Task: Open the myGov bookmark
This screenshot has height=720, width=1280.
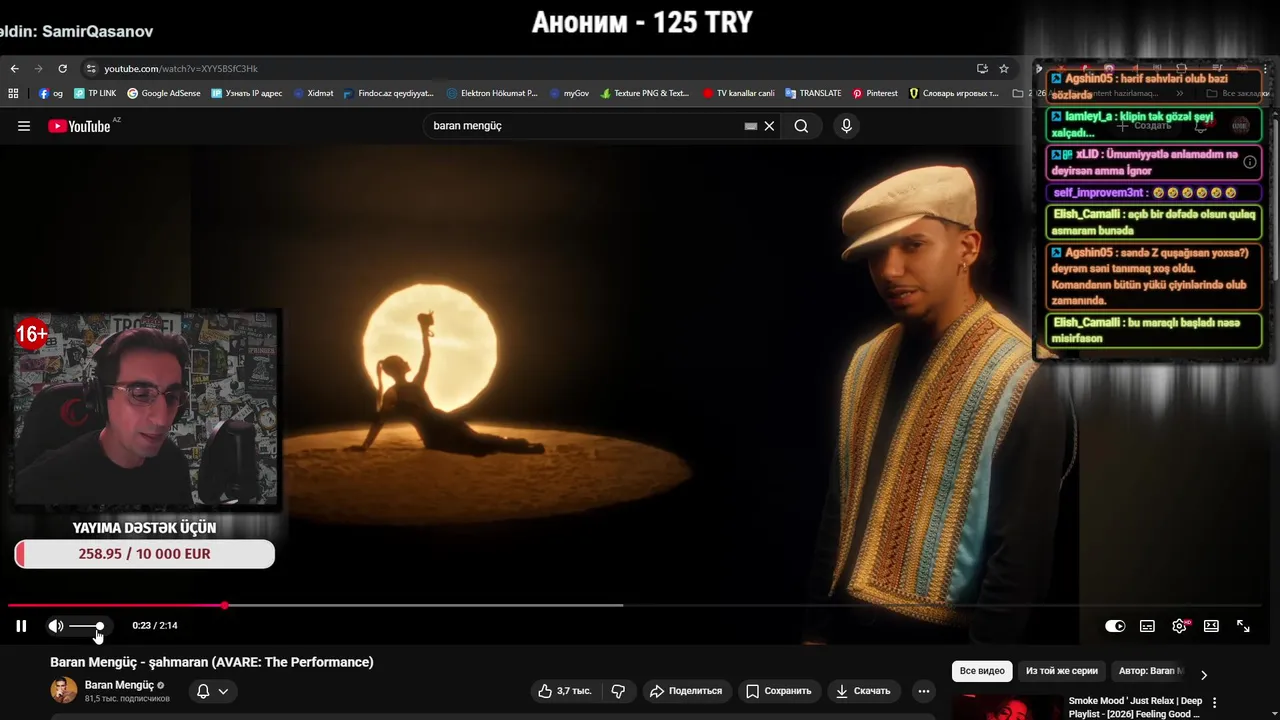Action: (x=569, y=93)
